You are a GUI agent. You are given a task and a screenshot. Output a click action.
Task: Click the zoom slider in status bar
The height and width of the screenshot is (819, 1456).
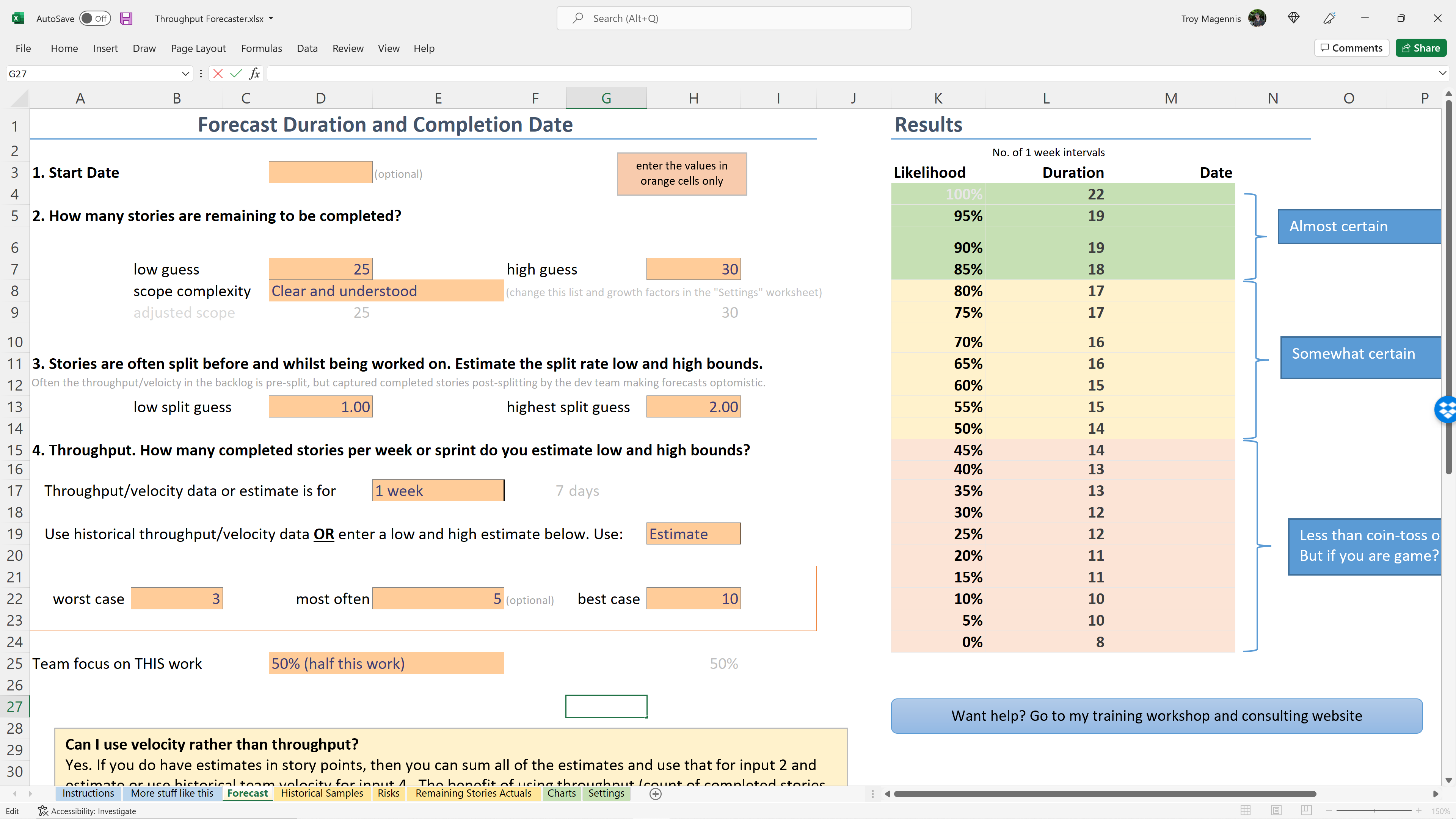tap(1373, 811)
